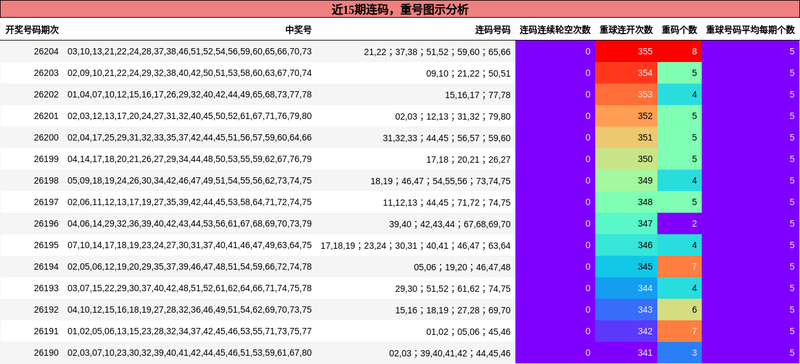Screen dimensions: 800x364
Task: Click the orange cell showing 353
Action: [627, 94]
